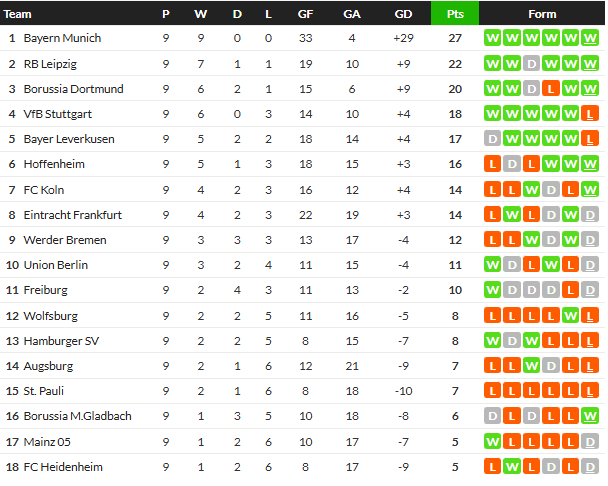The height and width of the screenshot is (486, 608).
Task: Sort by the GD column header
Action: (403, 14)
